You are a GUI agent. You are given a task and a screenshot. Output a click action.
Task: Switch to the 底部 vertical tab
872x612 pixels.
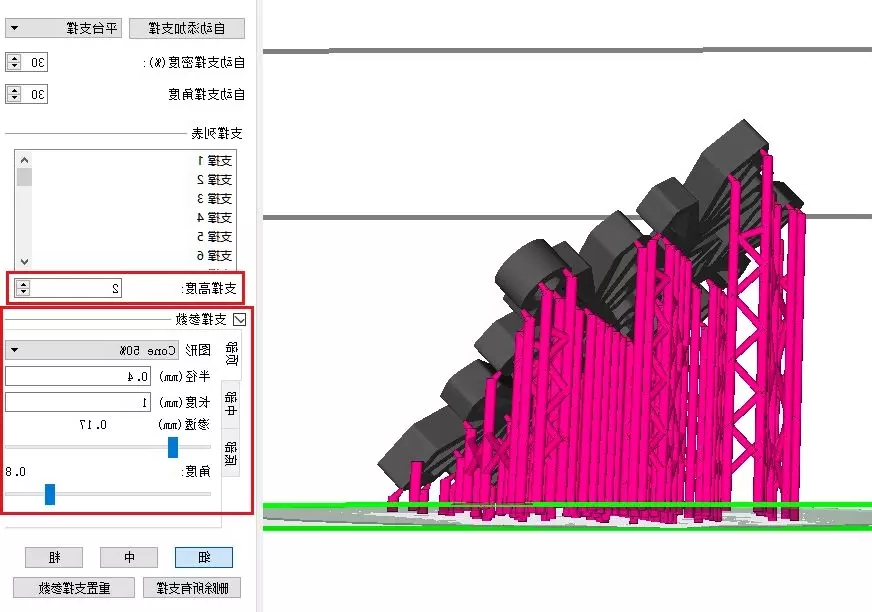pyautogui.click(x=231, y=453)
